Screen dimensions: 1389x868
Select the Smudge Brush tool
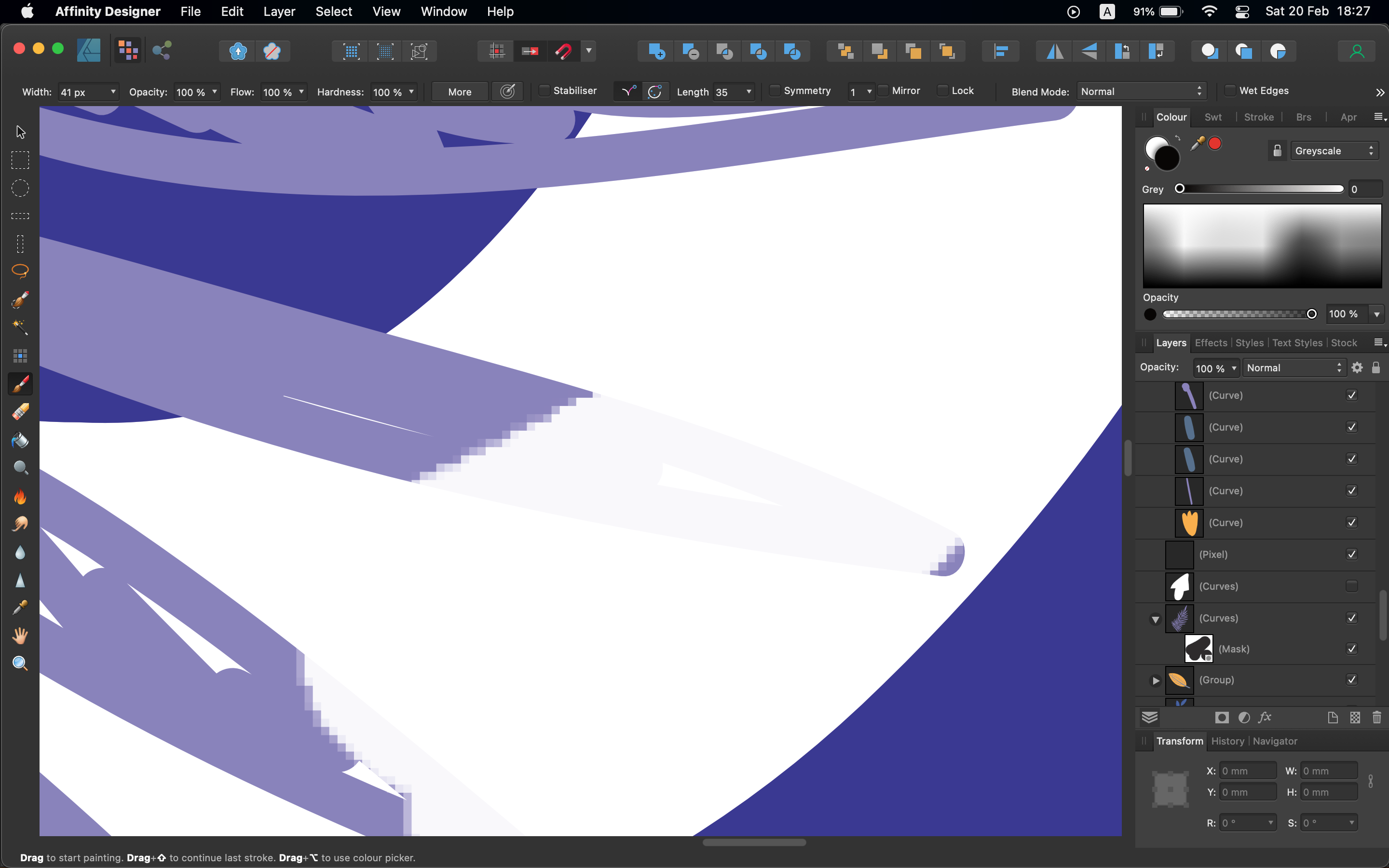click(x=20, y=524)
